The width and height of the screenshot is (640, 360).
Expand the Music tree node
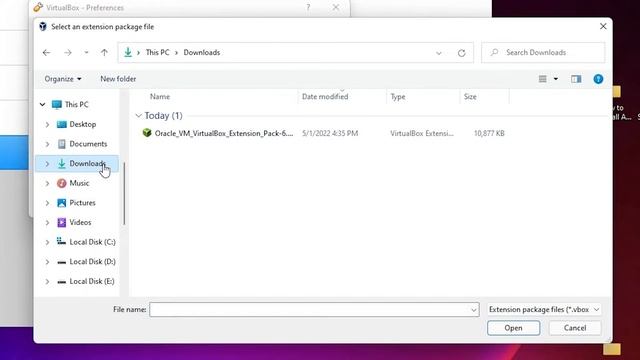[x=47, y=183]
